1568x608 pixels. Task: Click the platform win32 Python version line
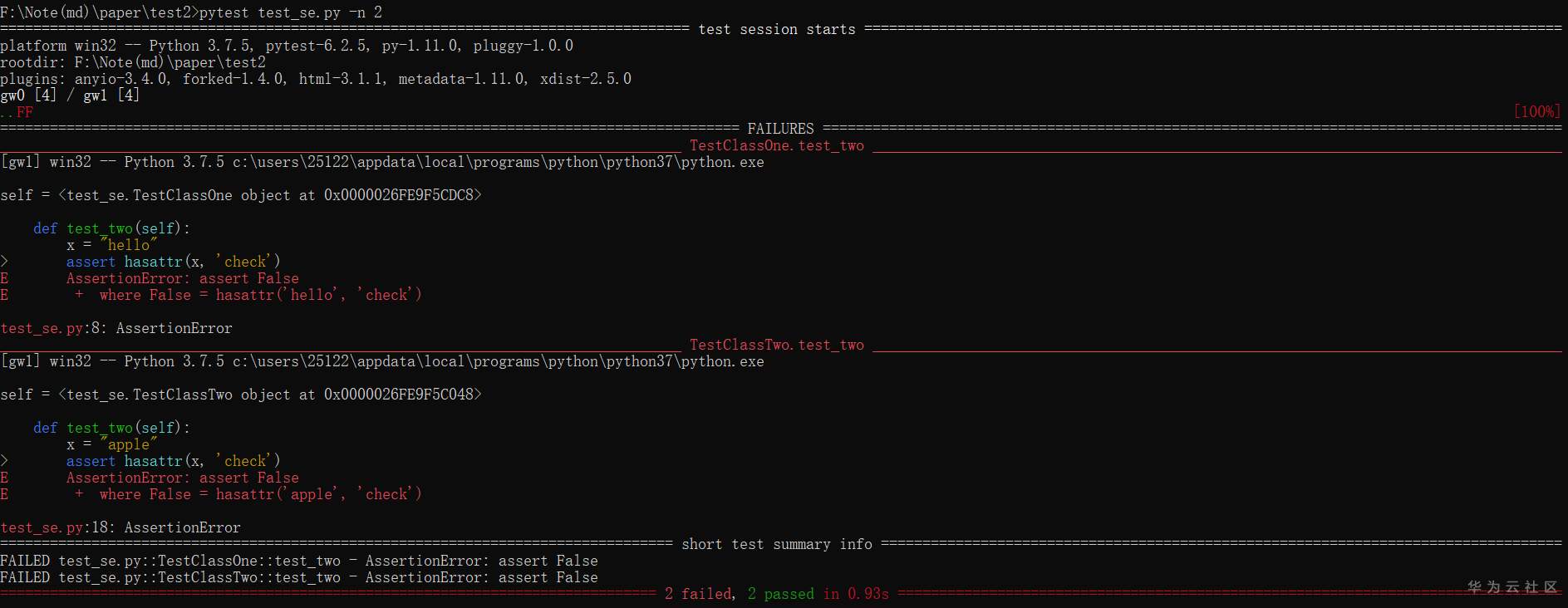coord(287,46)
